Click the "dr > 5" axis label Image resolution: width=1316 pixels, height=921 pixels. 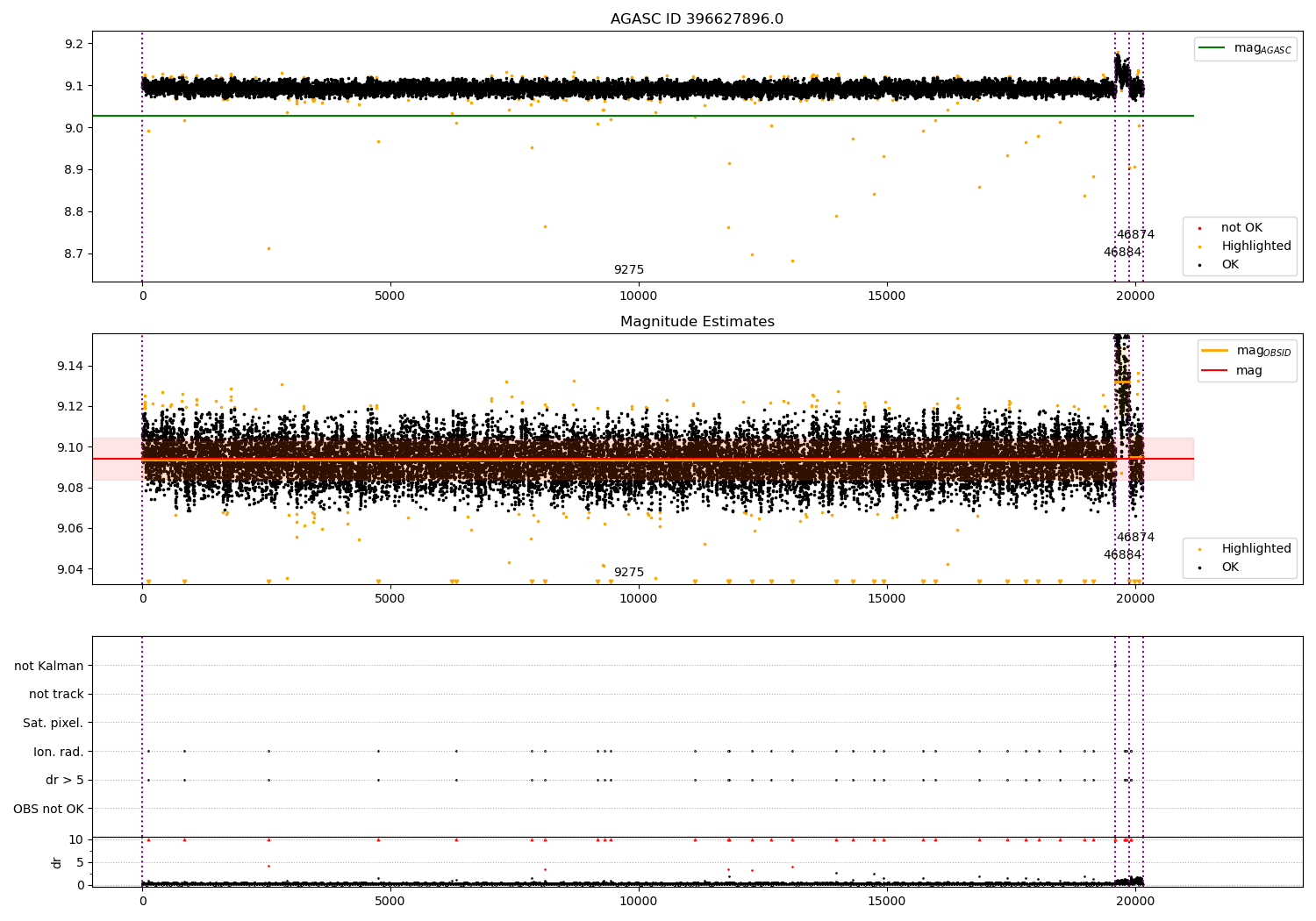tap(65, 780)
